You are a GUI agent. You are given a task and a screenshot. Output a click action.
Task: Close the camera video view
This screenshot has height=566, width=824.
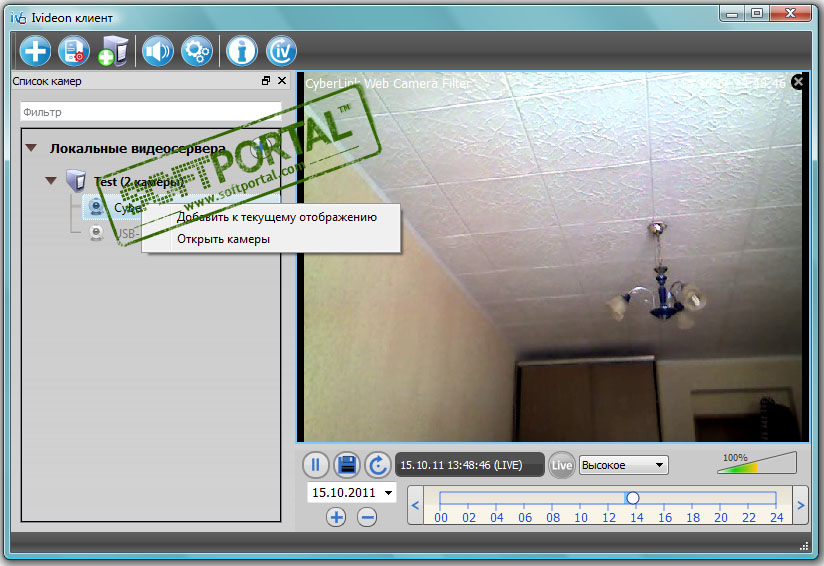(799, 81)
